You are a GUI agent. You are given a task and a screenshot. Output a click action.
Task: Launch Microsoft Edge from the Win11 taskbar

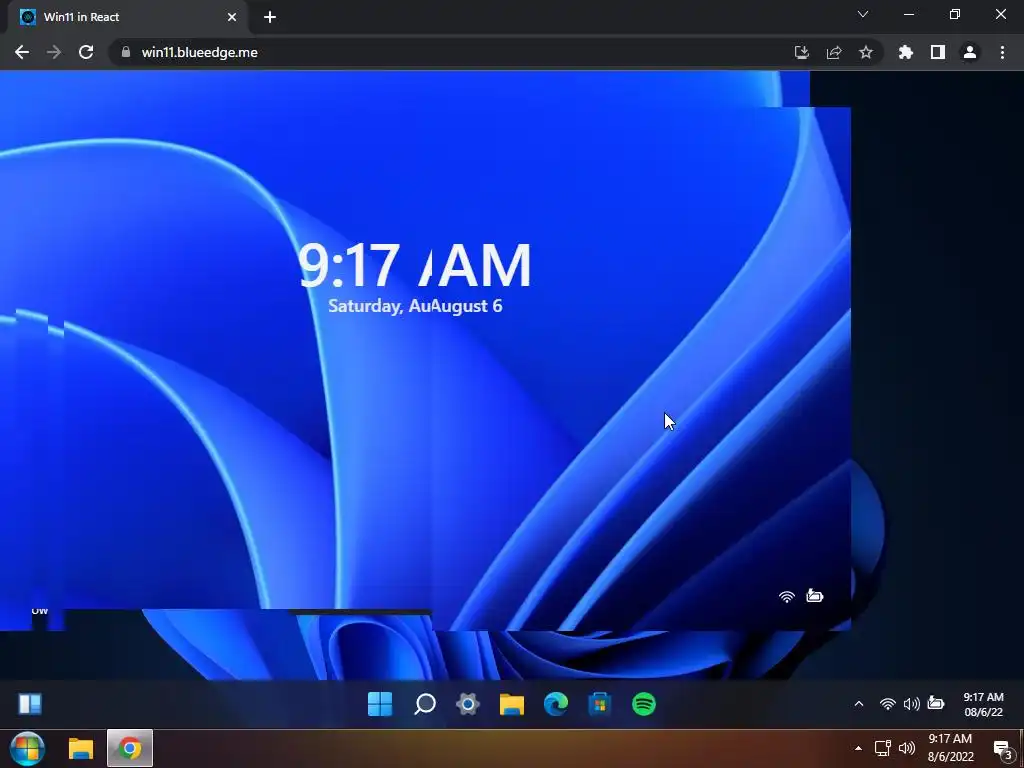click(556, 704)
